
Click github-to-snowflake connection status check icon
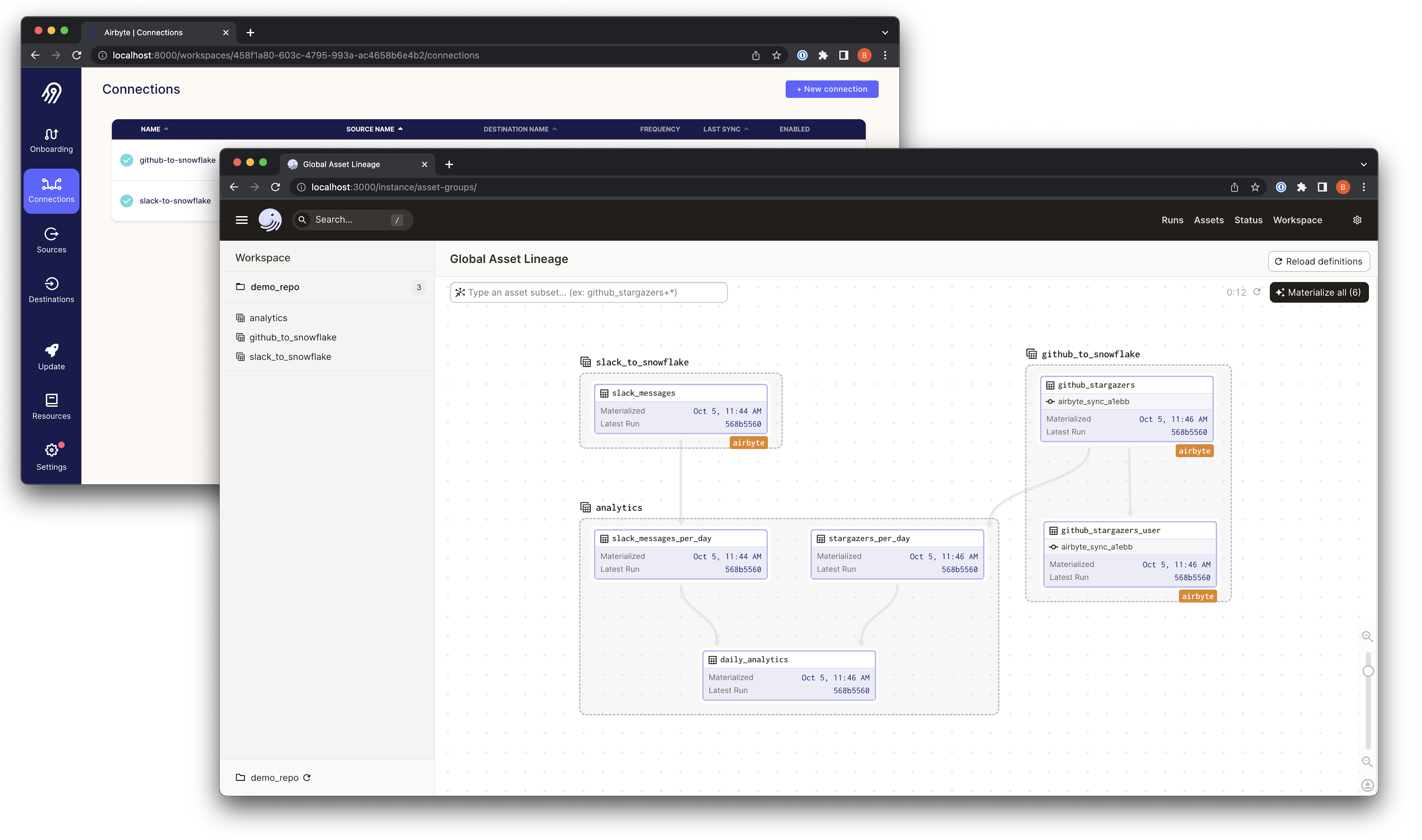(127, 160)
